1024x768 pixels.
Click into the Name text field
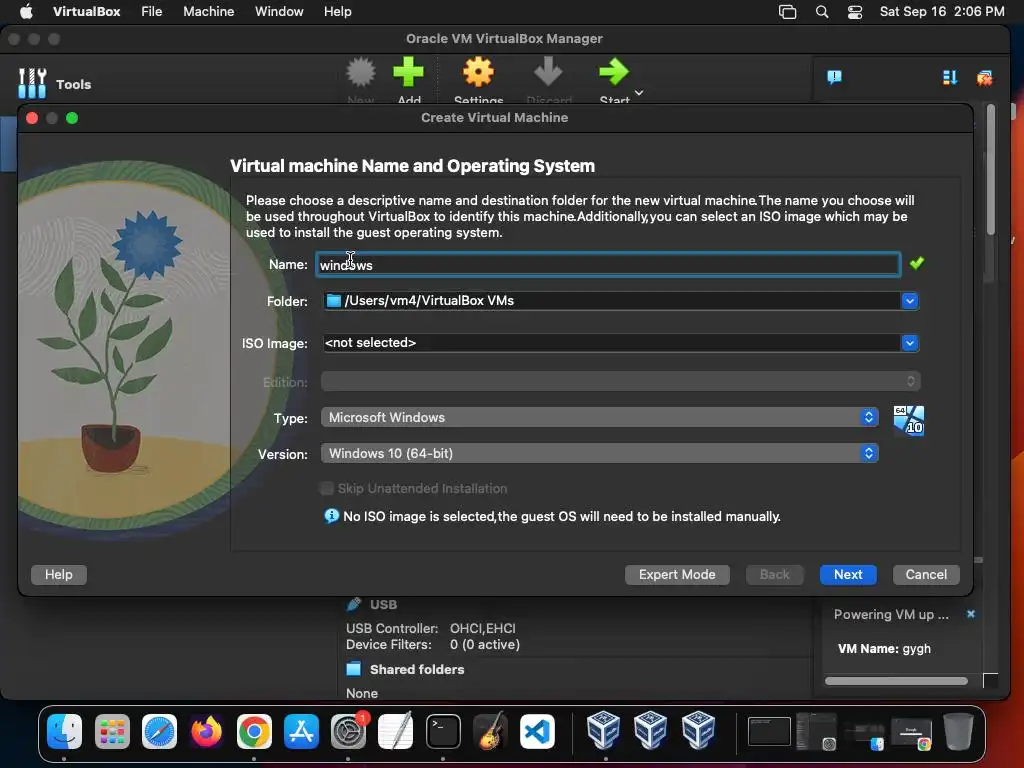click(608, 264)
